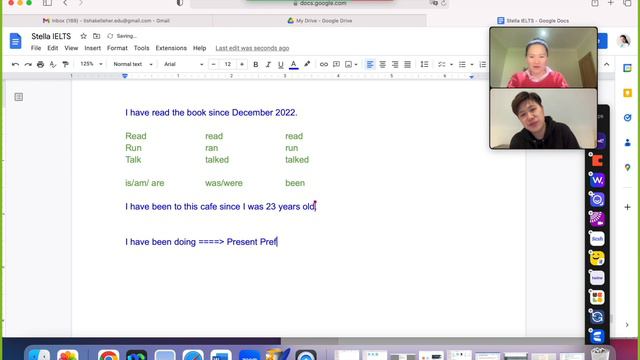Viewport: 640px width, 360px height.
Task: Open the Normal text style dropdown
Action: [133, 64]
